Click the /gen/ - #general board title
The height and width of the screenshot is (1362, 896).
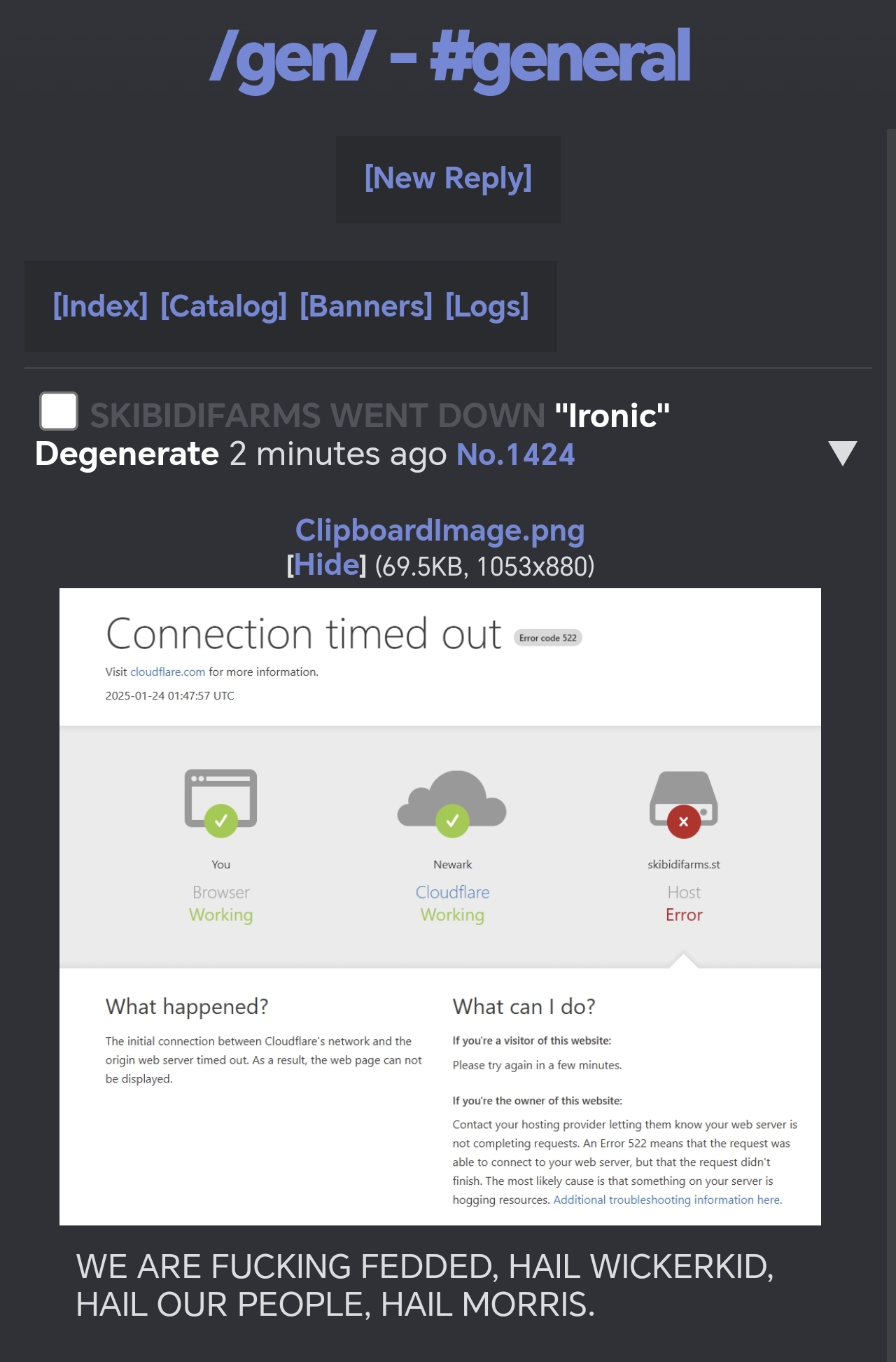tap(449, 57)
